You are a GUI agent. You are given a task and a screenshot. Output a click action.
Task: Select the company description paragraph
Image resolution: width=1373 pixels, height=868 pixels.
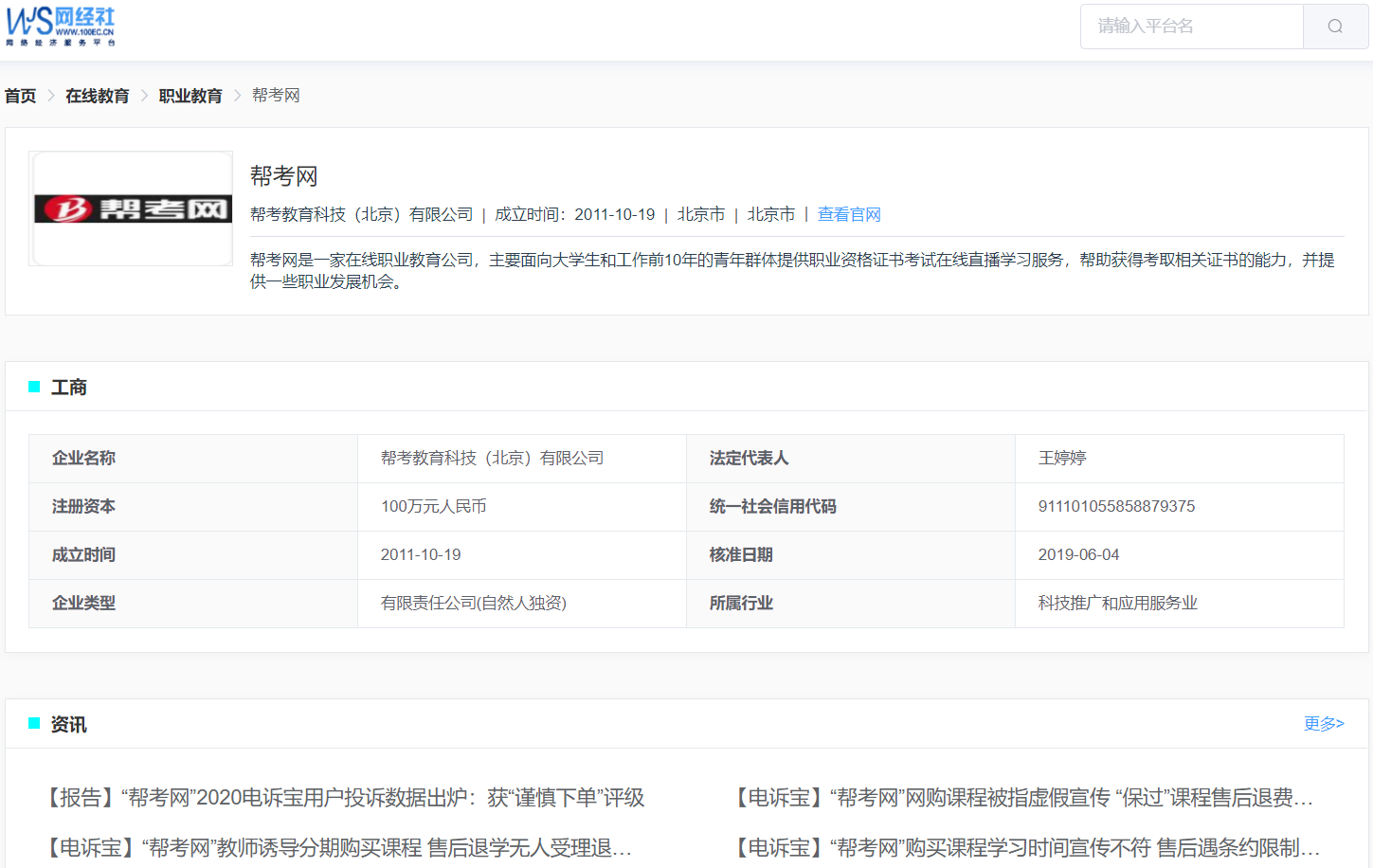tap(792, 271)
